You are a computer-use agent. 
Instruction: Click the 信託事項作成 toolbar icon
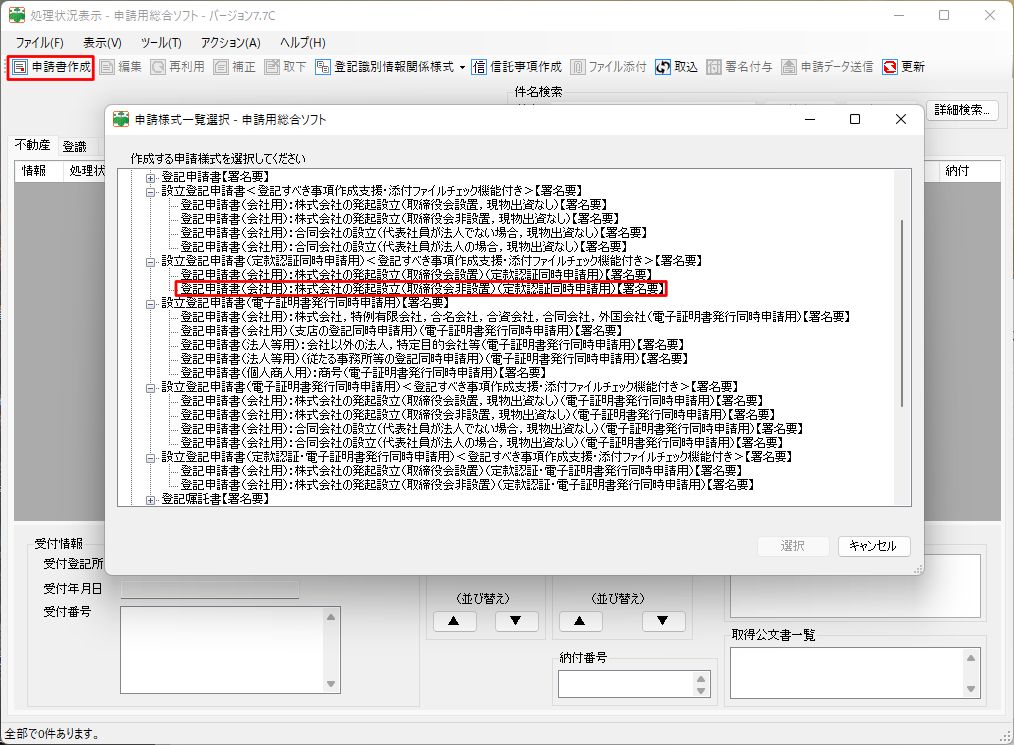(480, 67)
